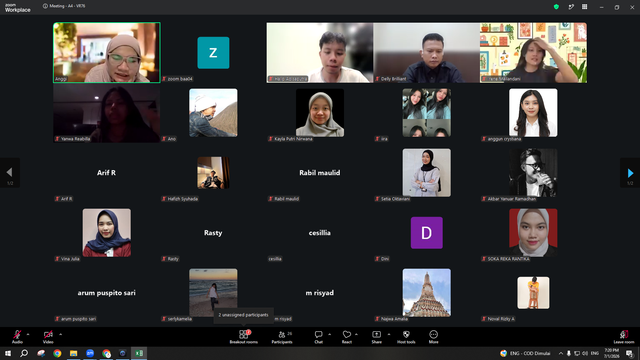640x360 pixels.
Task: Select Akbar Yanuar Ramadhan's black-and-white photo
Action: 533,173
